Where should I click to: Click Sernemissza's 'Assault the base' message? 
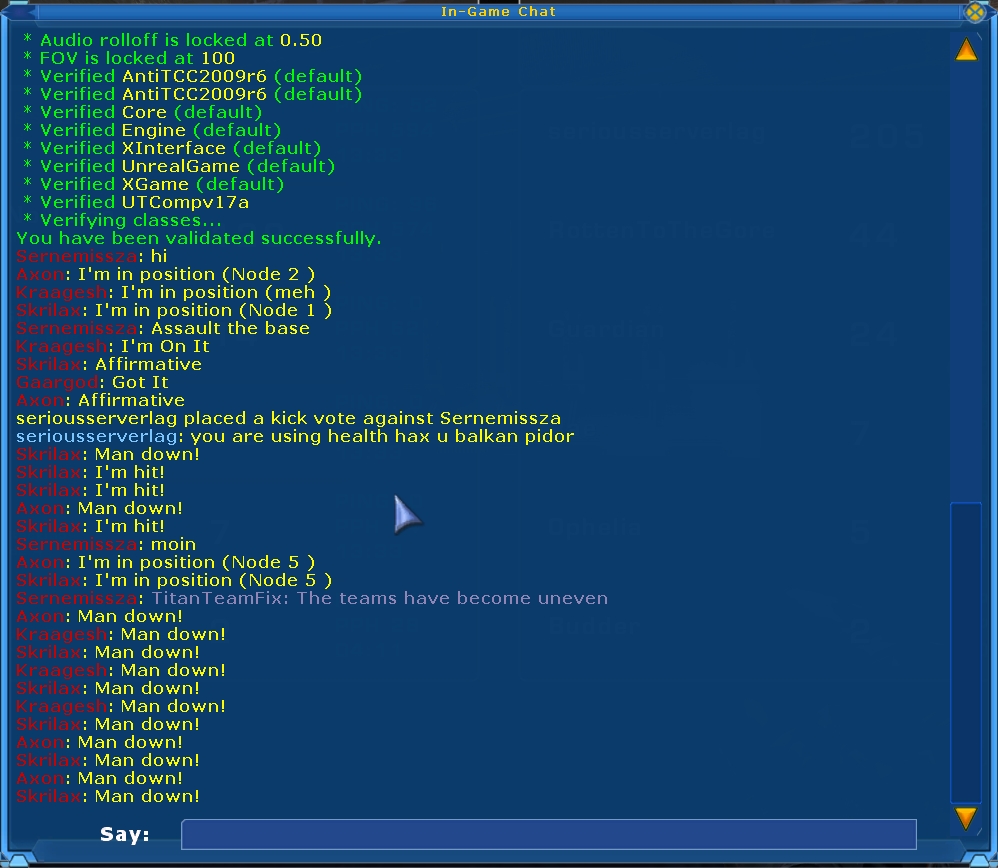(x=163, y=328)
